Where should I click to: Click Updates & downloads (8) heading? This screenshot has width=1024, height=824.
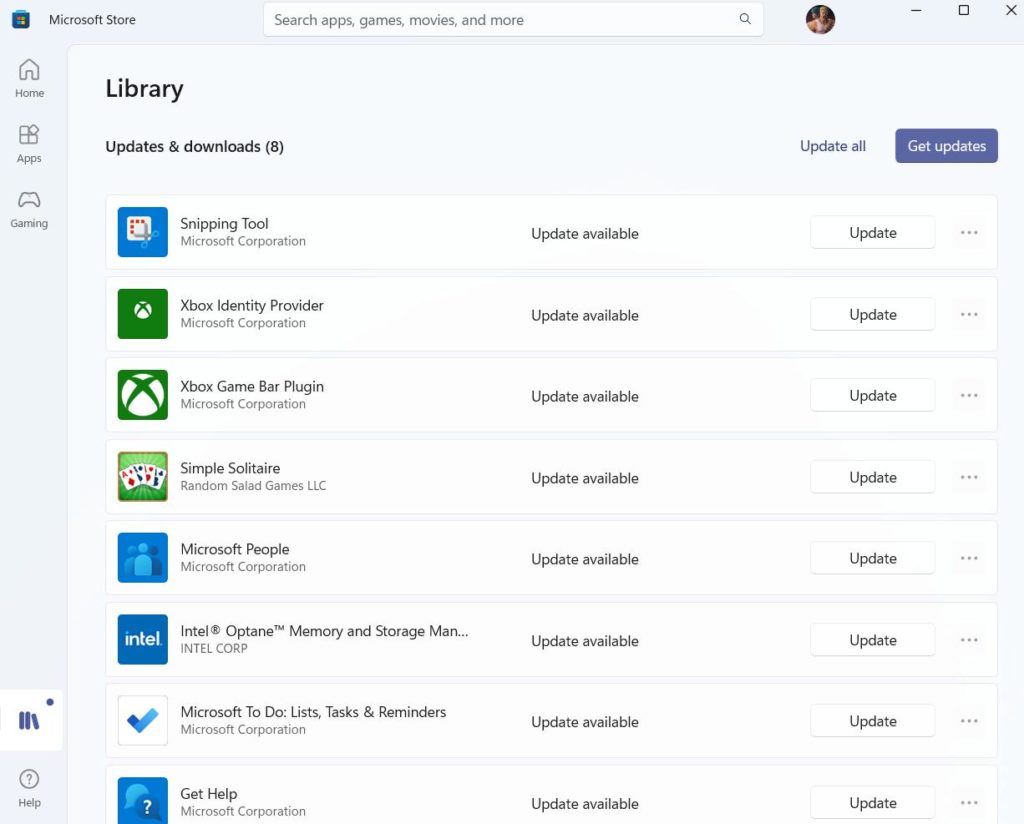coord(195,146)
